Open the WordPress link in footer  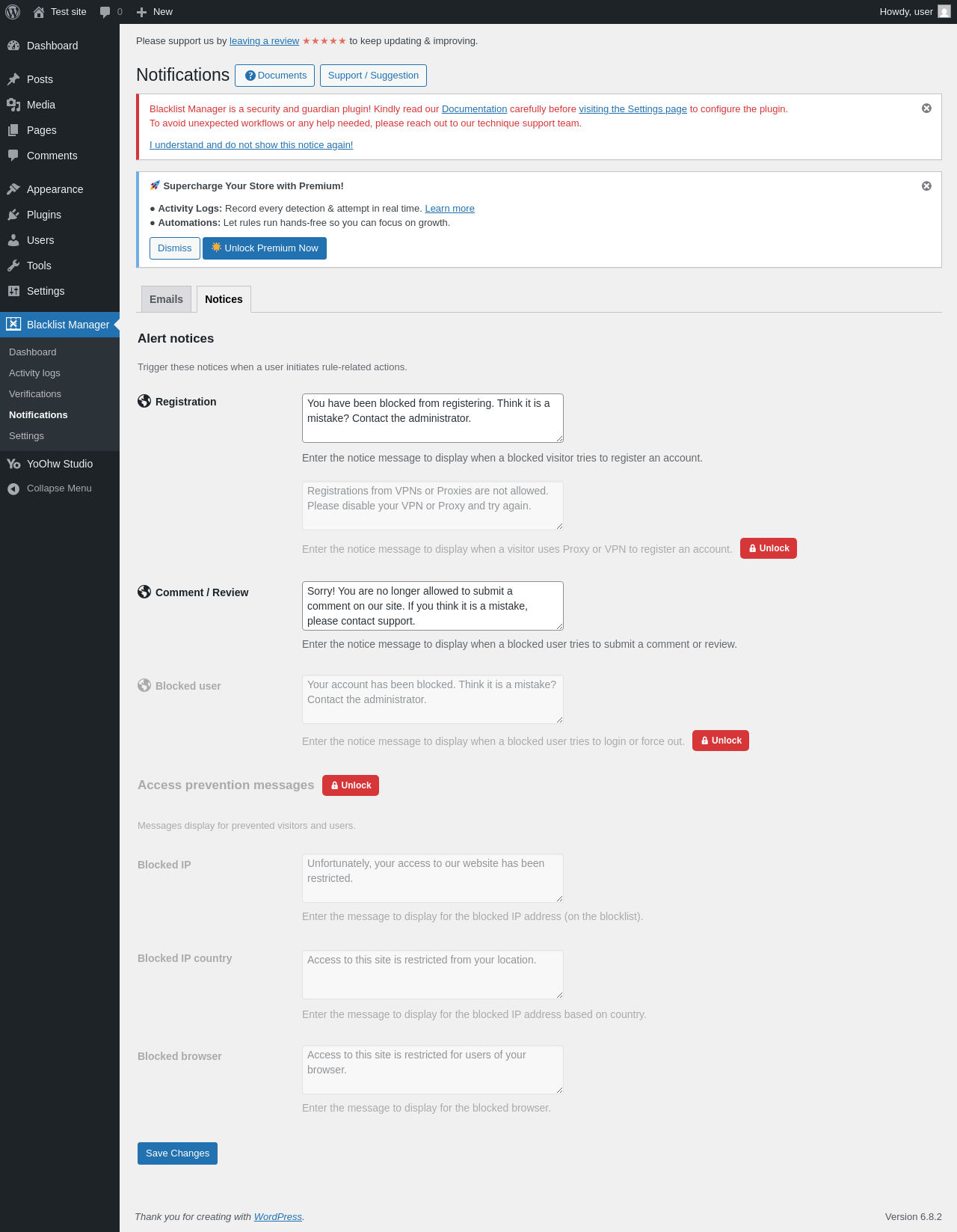(x=278, y=1217)
